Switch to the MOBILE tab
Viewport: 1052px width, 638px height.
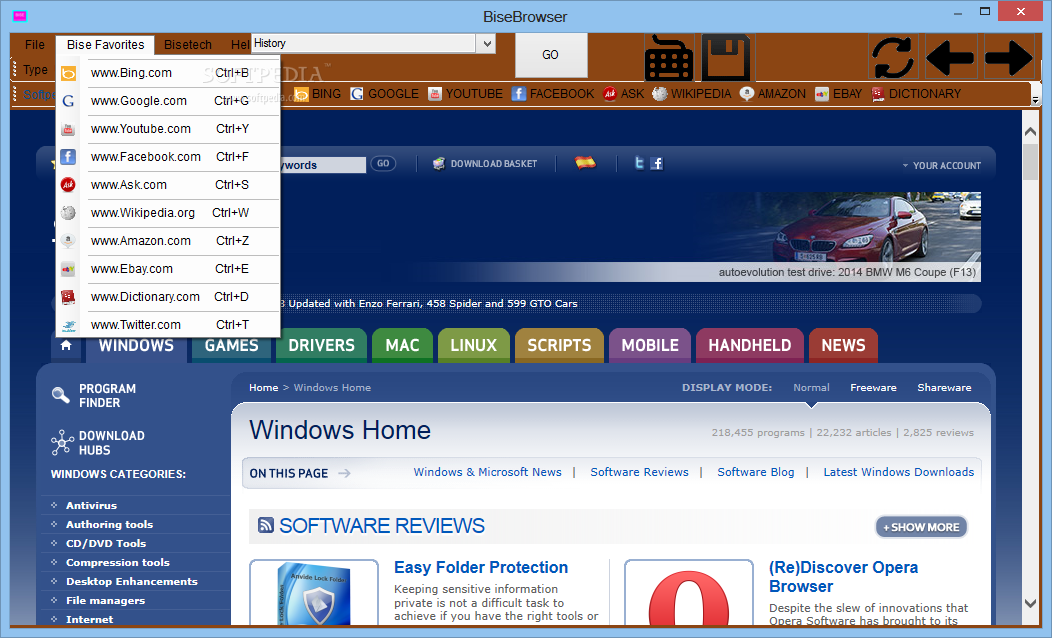pos(650,345)
